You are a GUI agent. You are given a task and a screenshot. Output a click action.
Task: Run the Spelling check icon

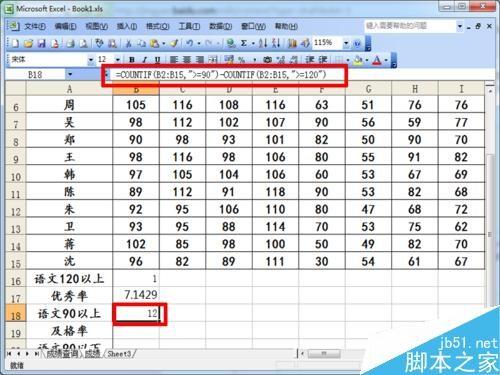[x=100, y=43]
